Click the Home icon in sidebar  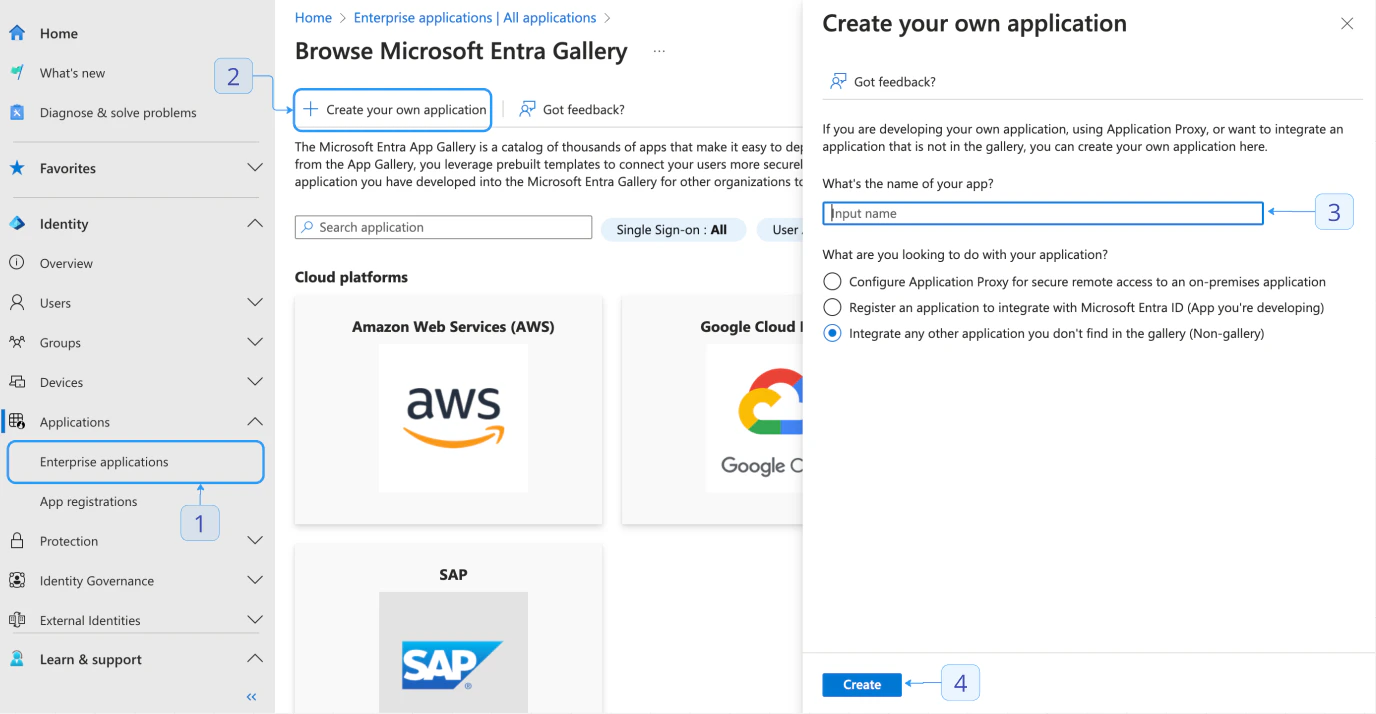tap(17, 33)
